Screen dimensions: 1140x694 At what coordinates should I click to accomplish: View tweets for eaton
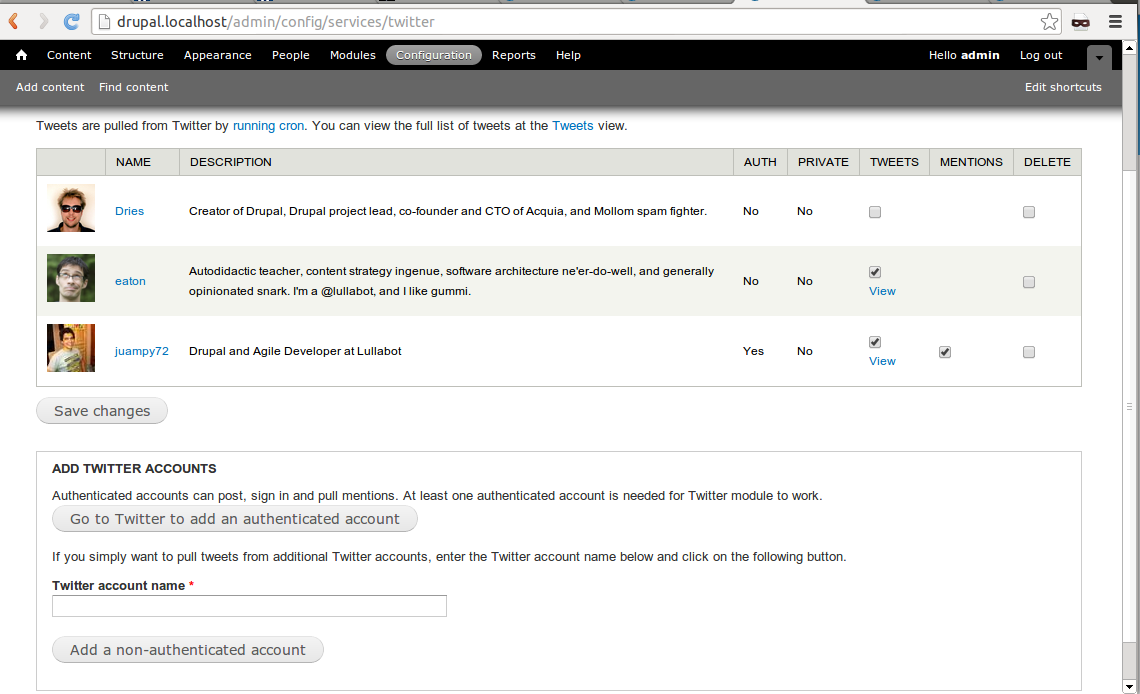[x=882, y=291]
